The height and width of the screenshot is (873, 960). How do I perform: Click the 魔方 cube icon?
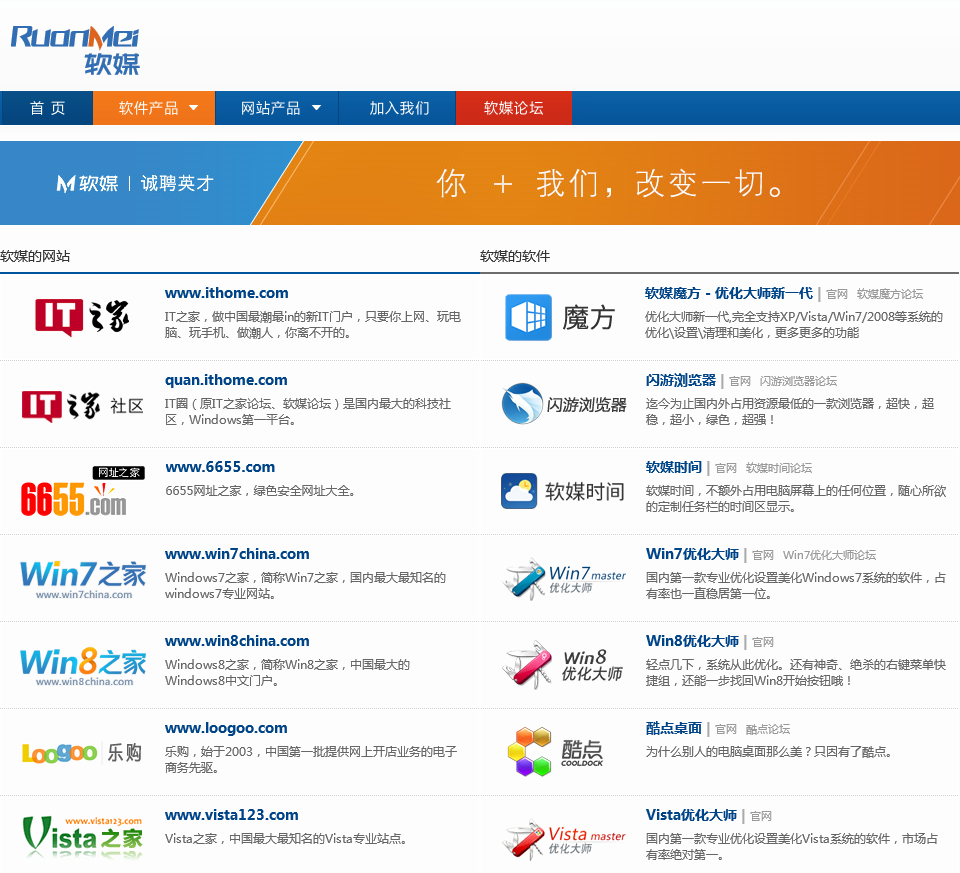click(528, 317)
